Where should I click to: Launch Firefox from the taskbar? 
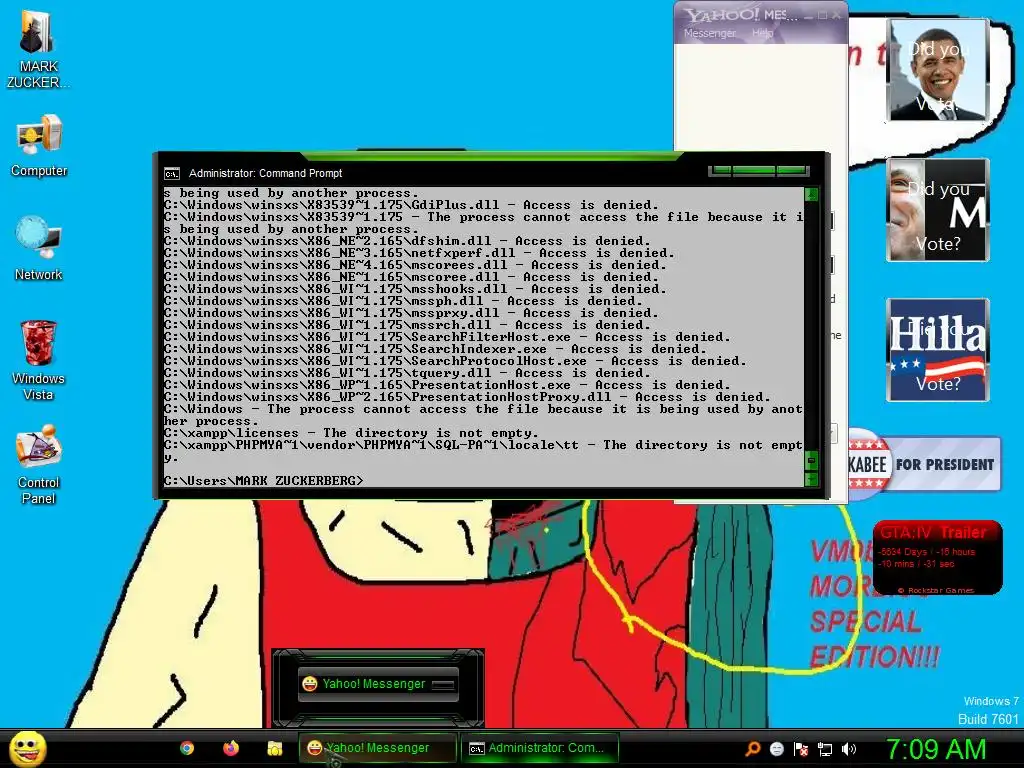231,748
